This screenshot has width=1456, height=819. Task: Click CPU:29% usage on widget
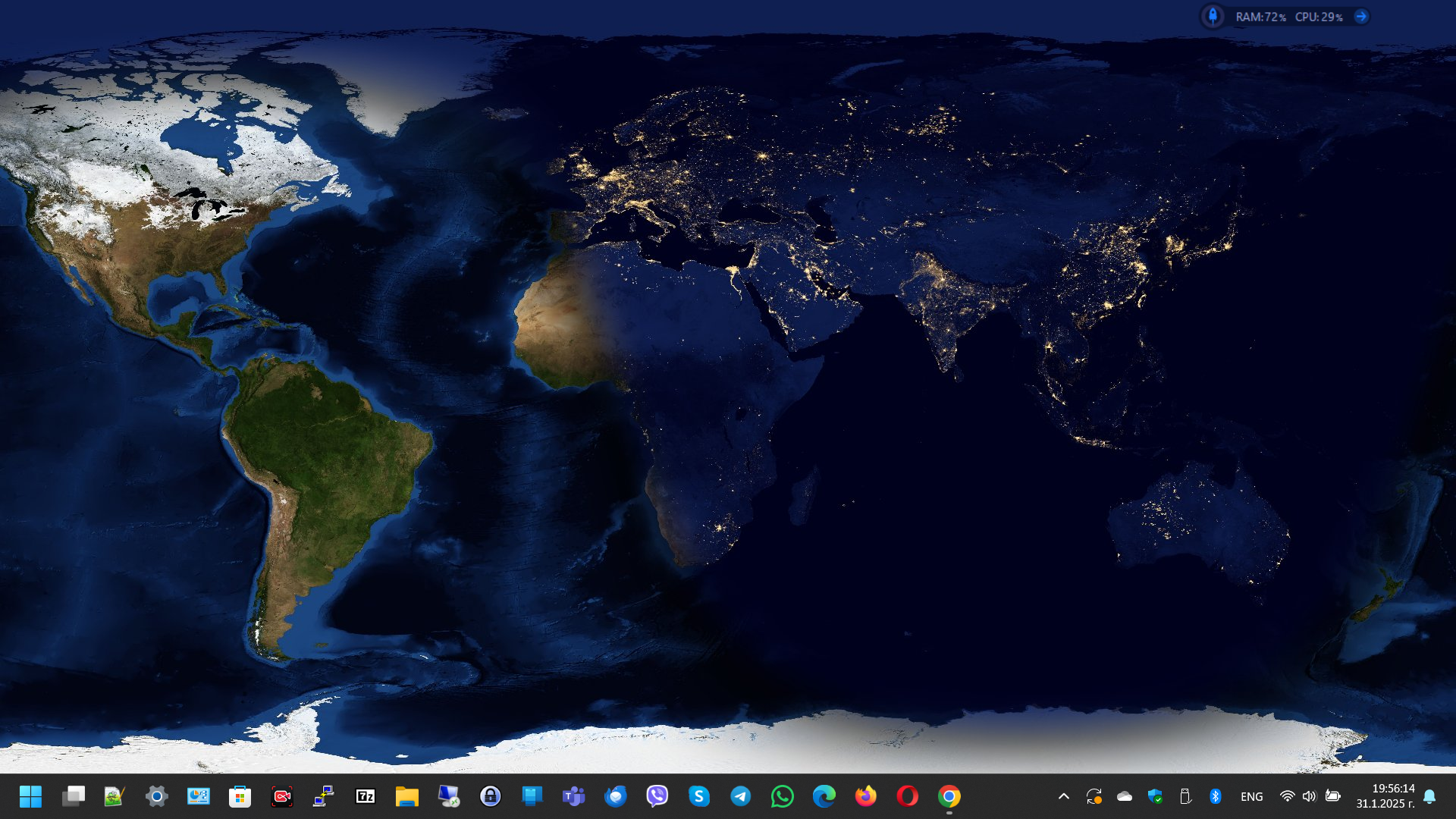click(x=1319, y=17)
